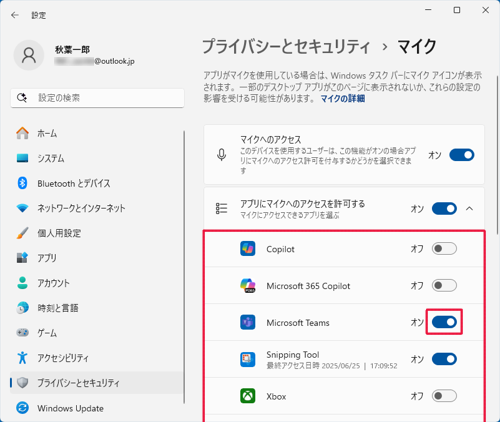Enable microphone for Xbox
Screen dimensions: 500x422
[x=444, y=396]
